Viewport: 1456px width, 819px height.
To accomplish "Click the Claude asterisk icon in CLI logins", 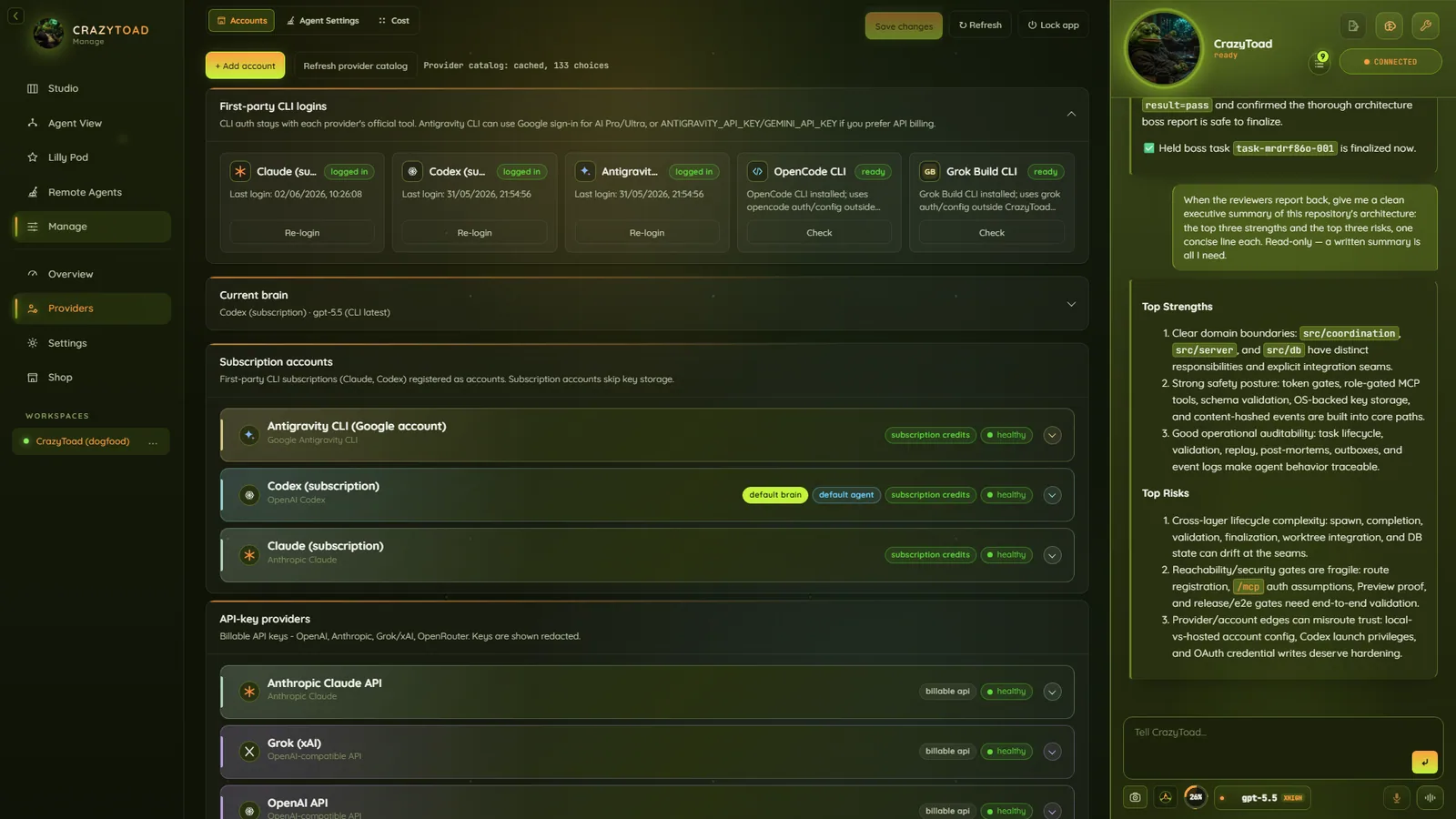I will tap(240, 171).
